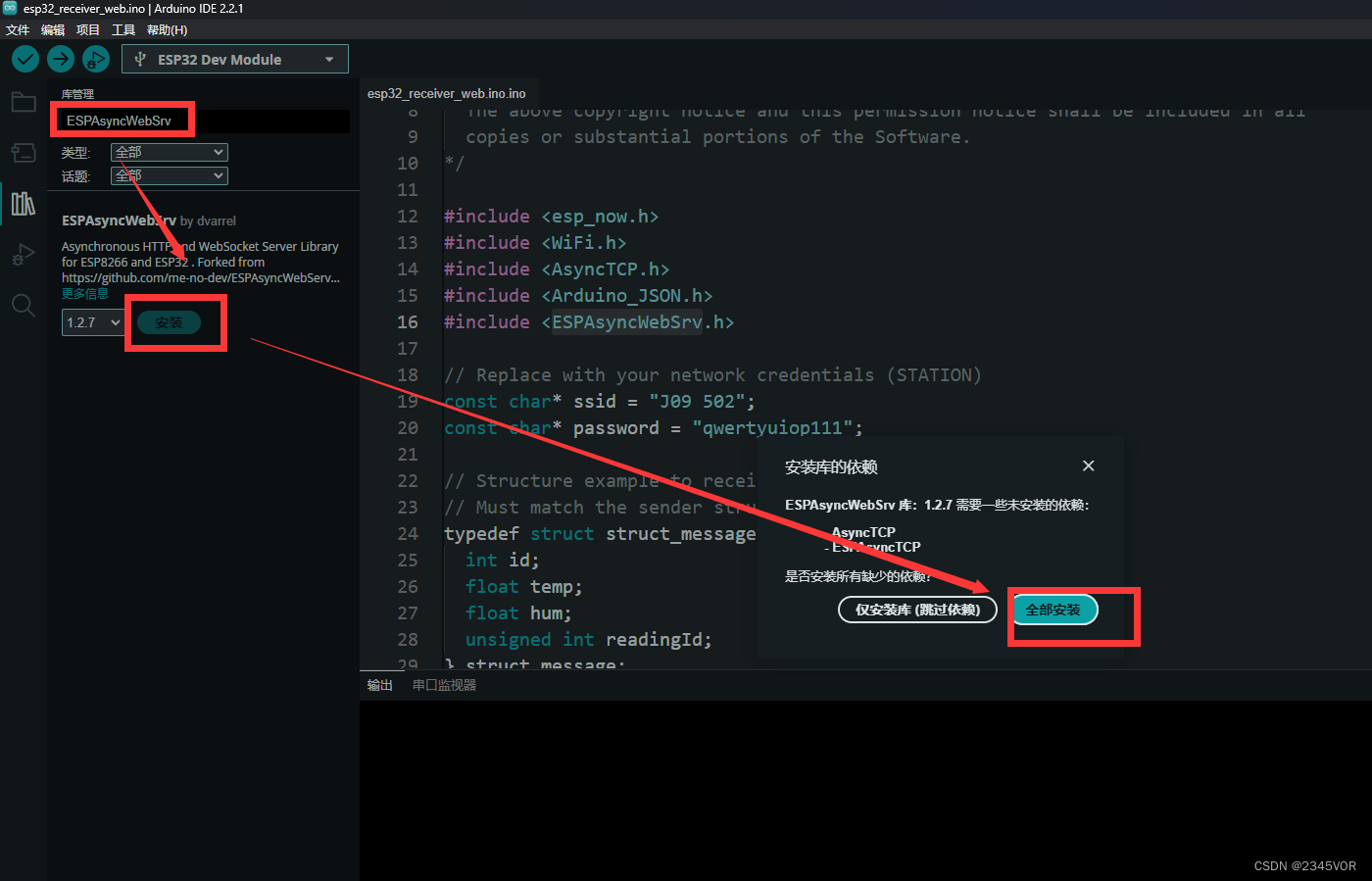
Task: Select the esp32_receiver_web.ino.ino editor tab
Action: 447,93
